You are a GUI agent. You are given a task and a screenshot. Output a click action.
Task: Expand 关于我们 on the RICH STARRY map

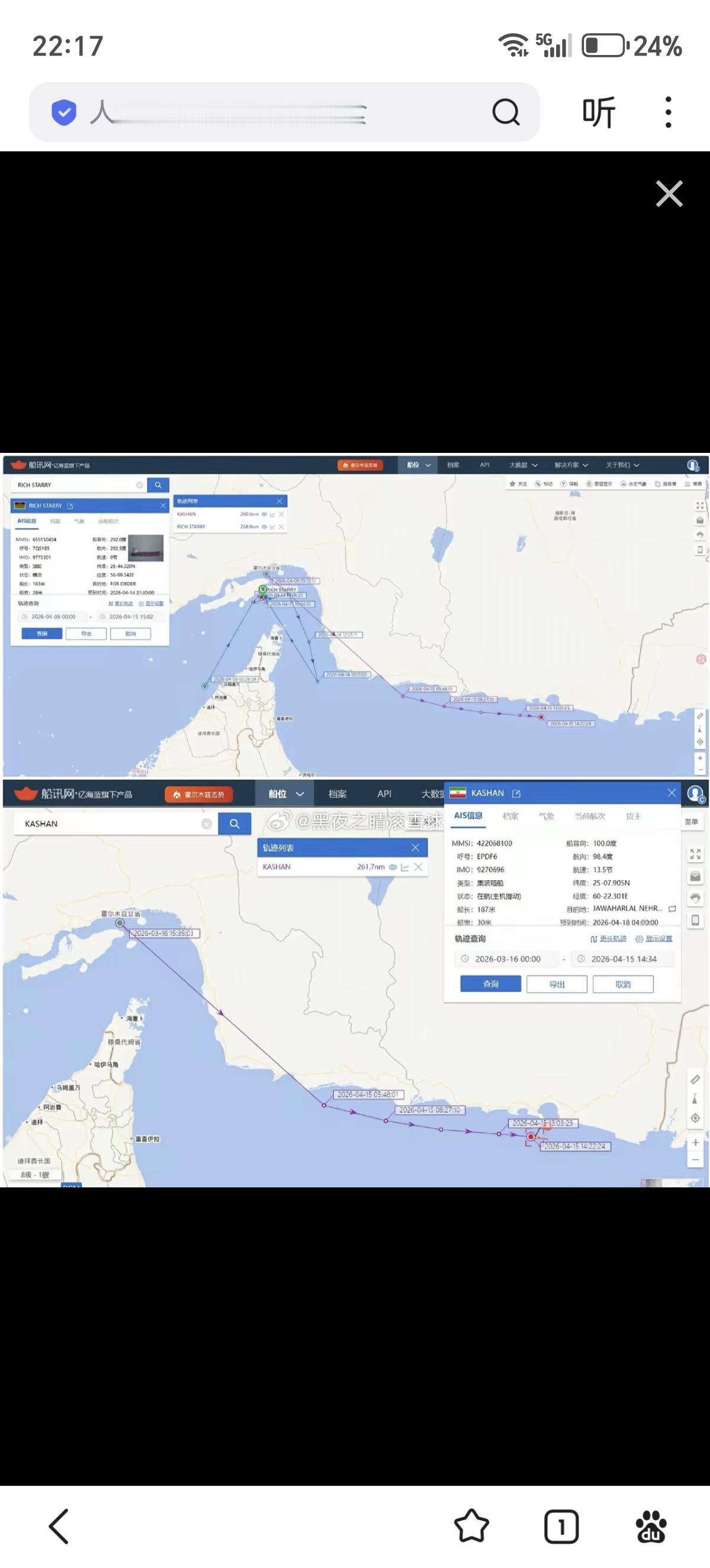pos(622,465)
